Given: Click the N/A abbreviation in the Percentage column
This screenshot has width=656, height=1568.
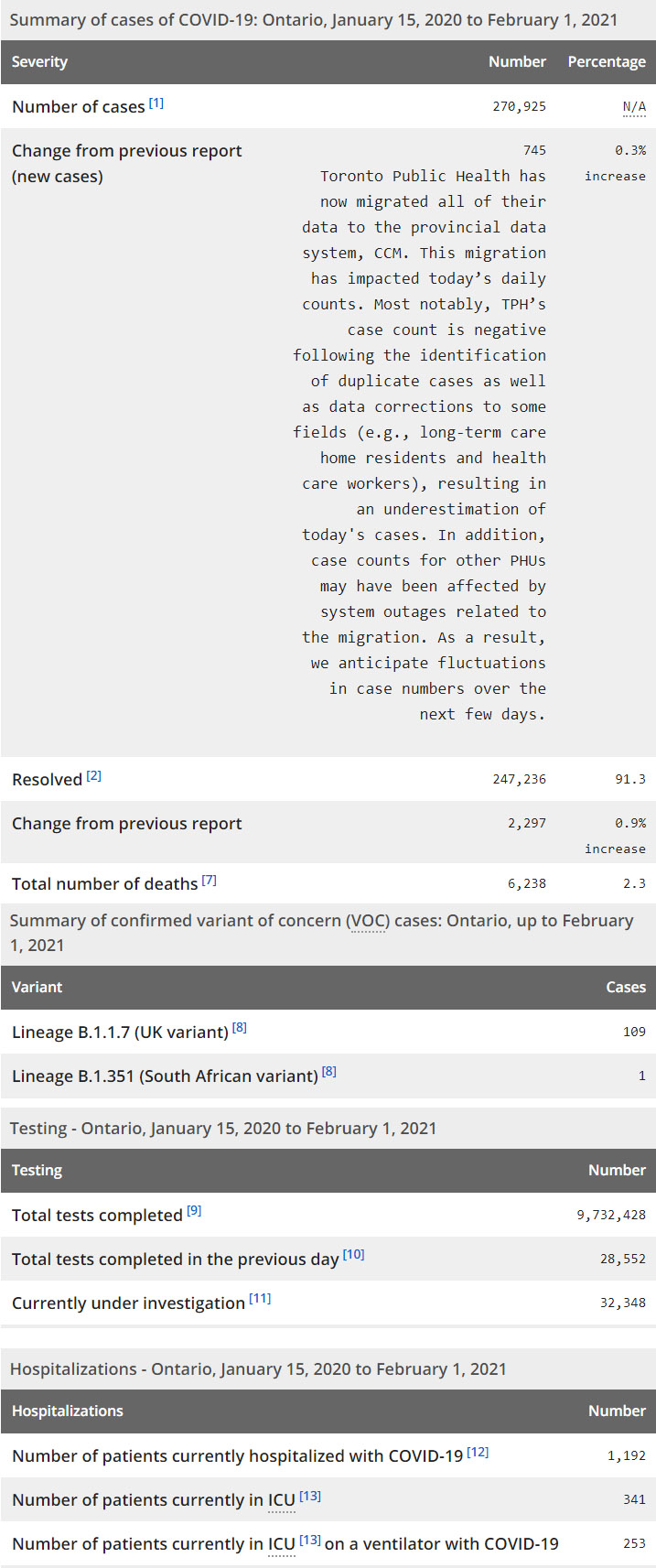Looking at the screenshot, I should click(x=634, y=107).
